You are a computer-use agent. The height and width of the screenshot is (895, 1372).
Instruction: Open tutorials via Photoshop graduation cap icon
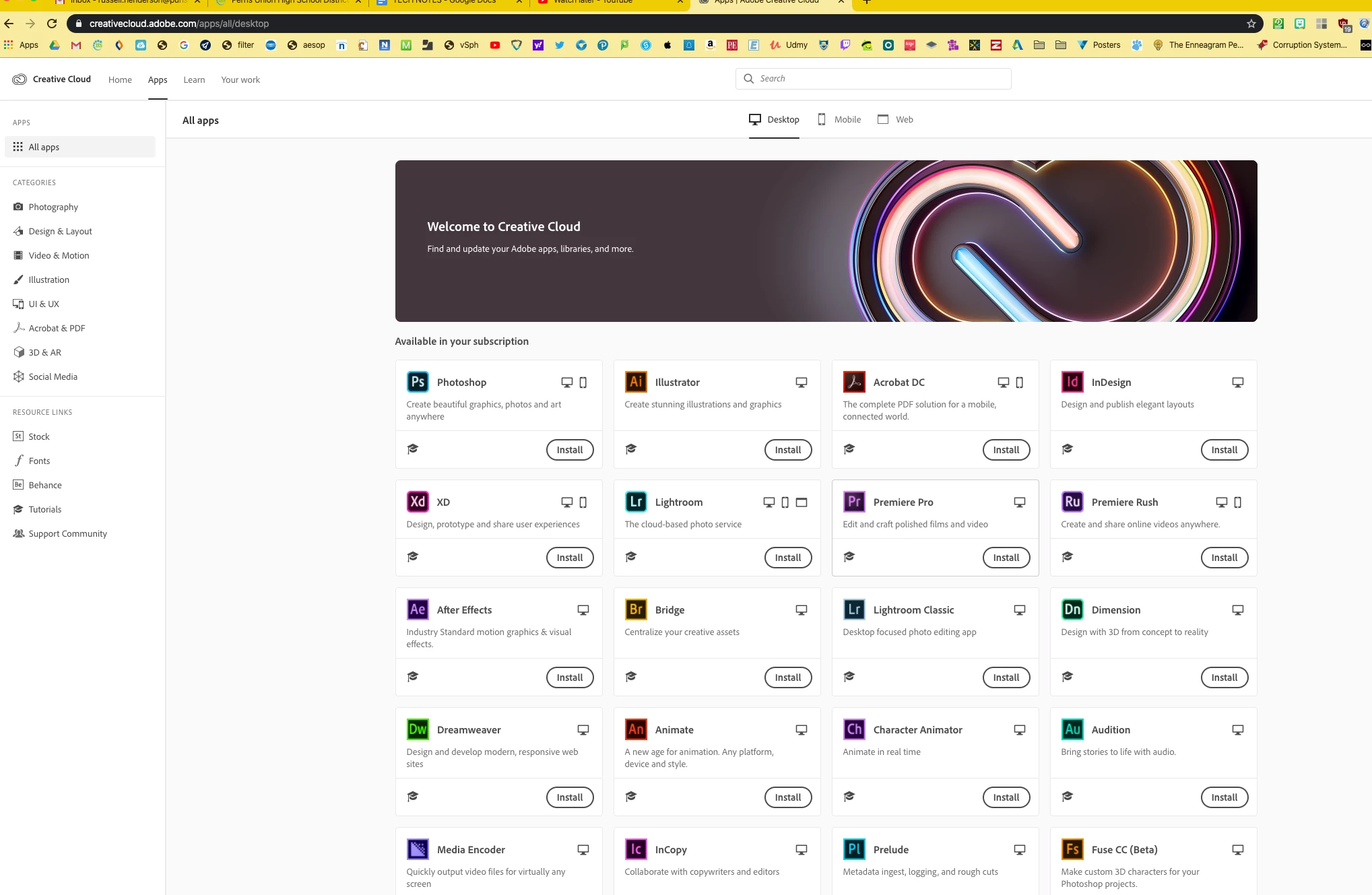[x=413, y=449]
